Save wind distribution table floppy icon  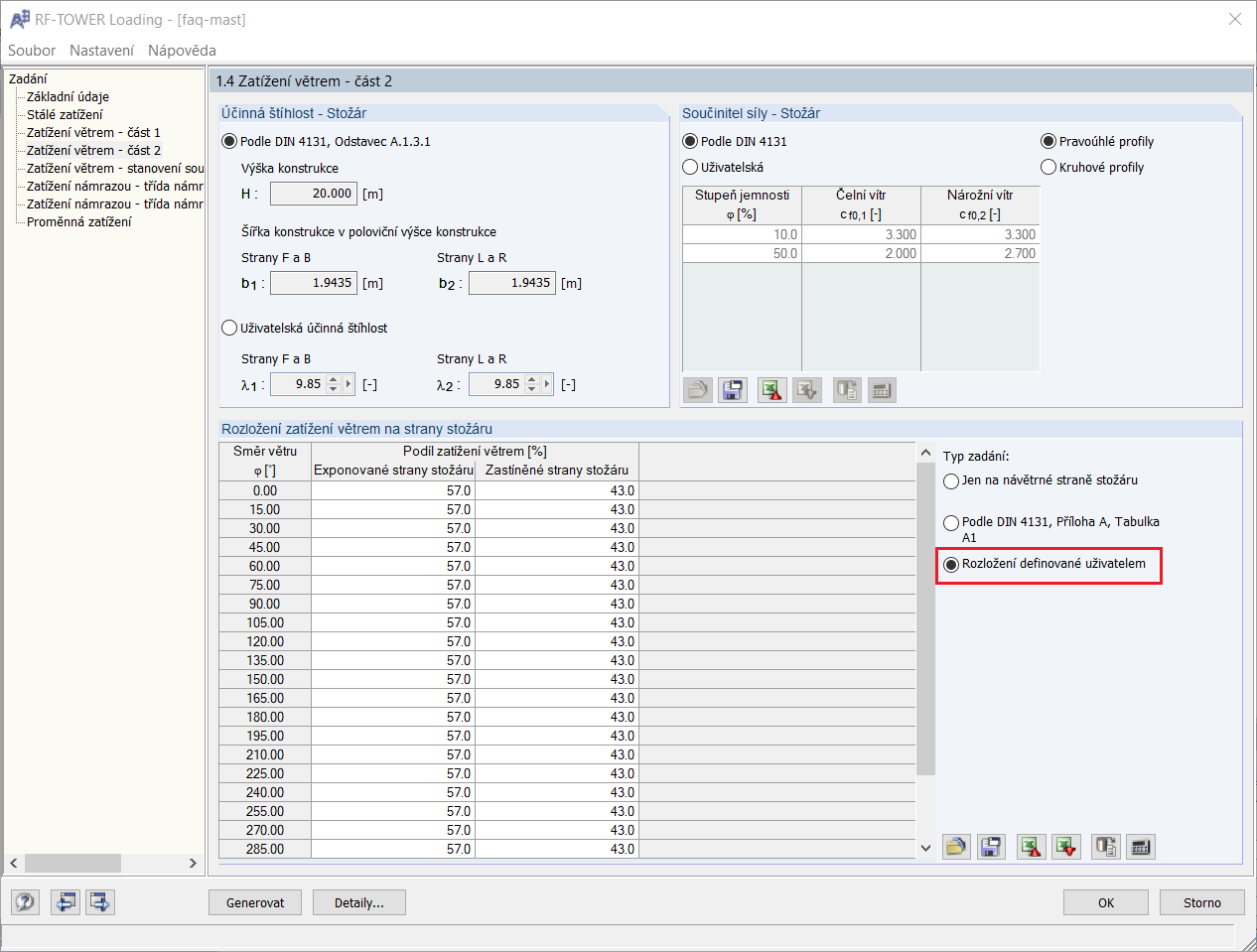[x=991, y=847]
